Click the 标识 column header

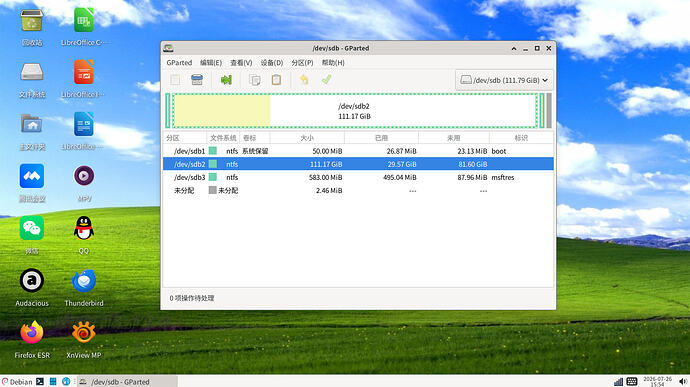pyautogui.click(x=521, y=138)
